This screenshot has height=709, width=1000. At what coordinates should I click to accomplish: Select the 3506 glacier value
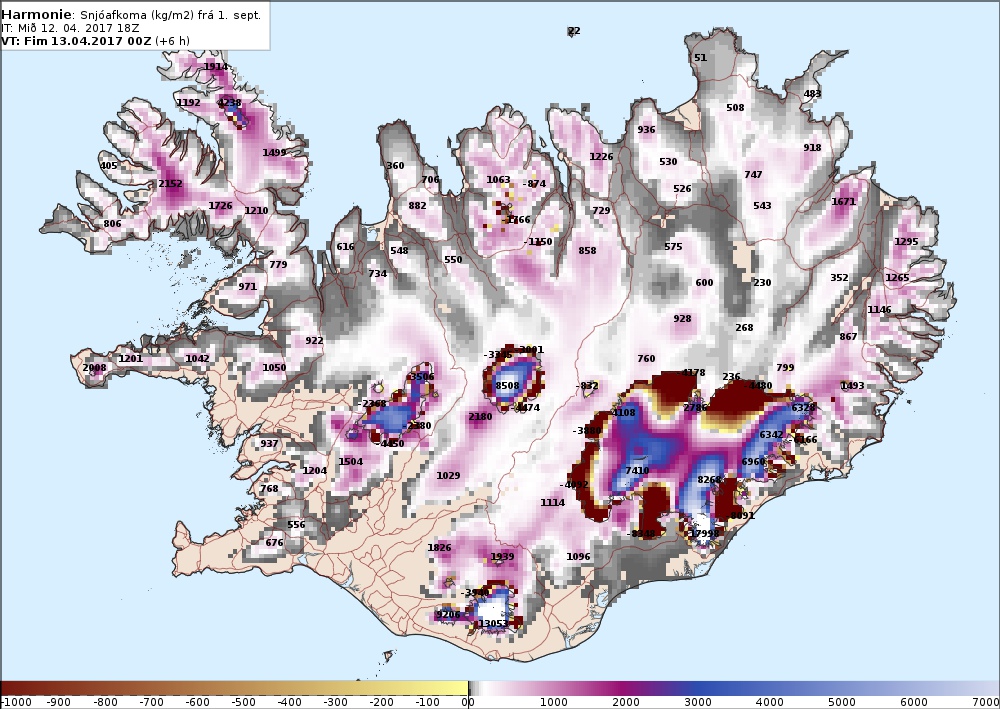click(422, 376)
